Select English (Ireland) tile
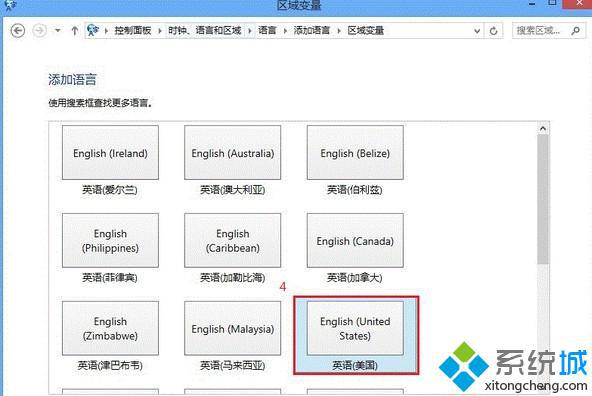Image resolution: width=592 pixels, height=396 pixels. click(110, 153)
